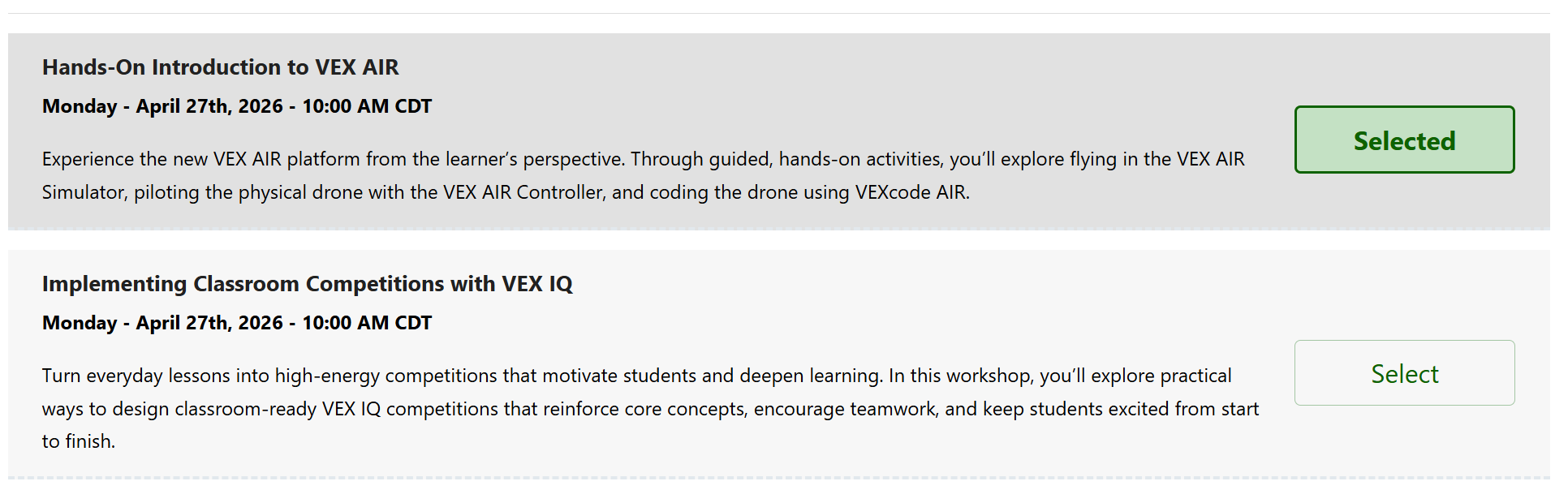Click the Implementing Classroom Competitions with VEX IQ title
1568x490 pixels.
click(307, 284)
